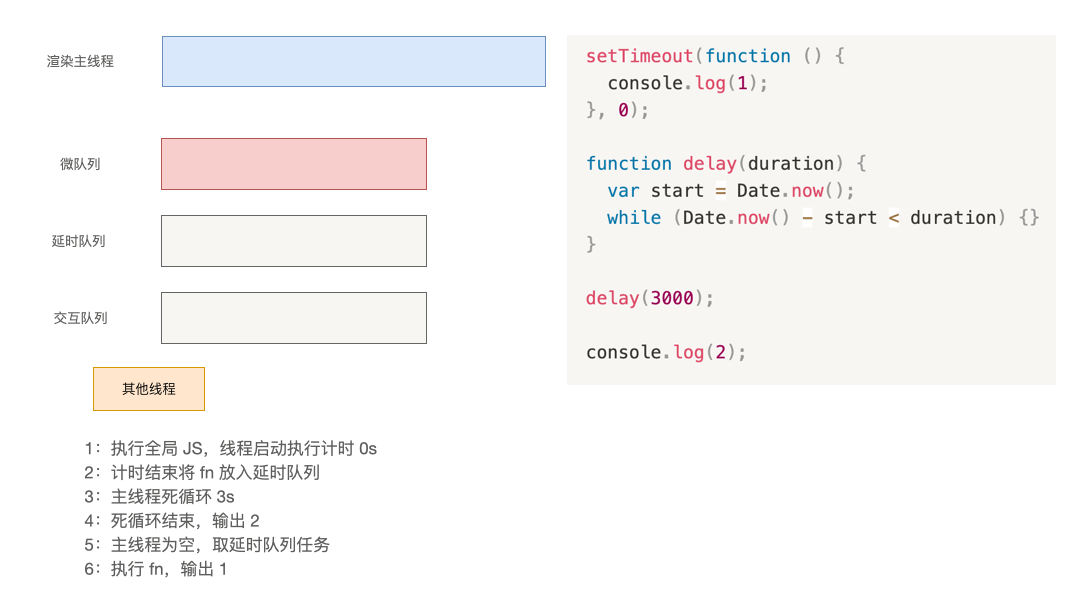This screenshot has width=1080, height=608.
Task: Select the 交互队列 label
Action: click(81, 318)
